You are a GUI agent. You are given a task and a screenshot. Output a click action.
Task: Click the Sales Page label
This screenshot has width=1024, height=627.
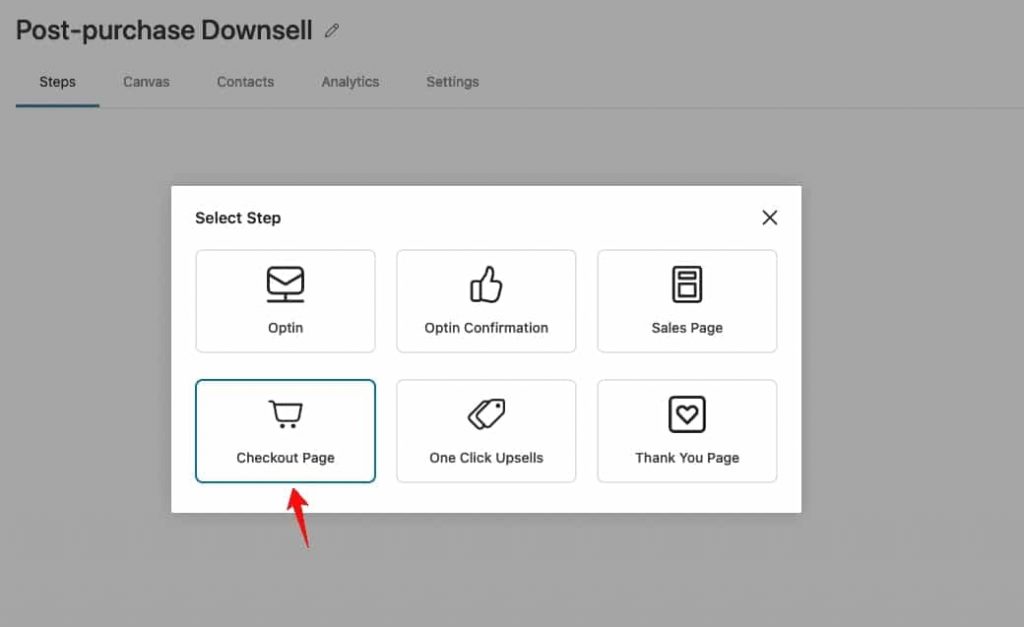pyautogui.click(x=687, y=328)
